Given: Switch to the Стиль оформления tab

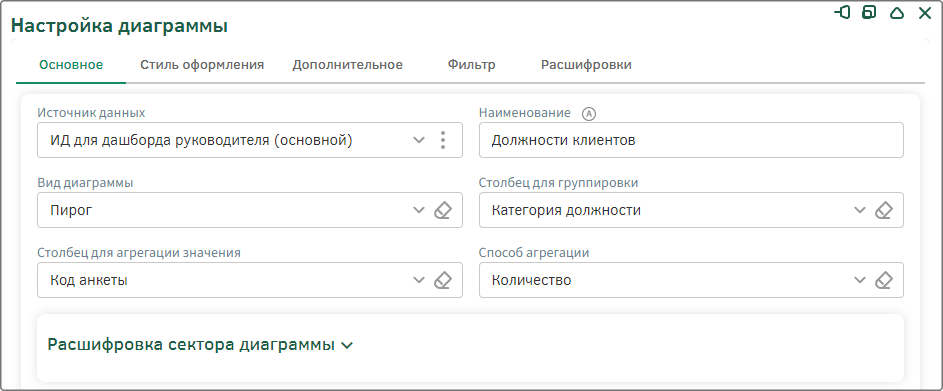Looking at the screenshot, I should pos(202,65).
